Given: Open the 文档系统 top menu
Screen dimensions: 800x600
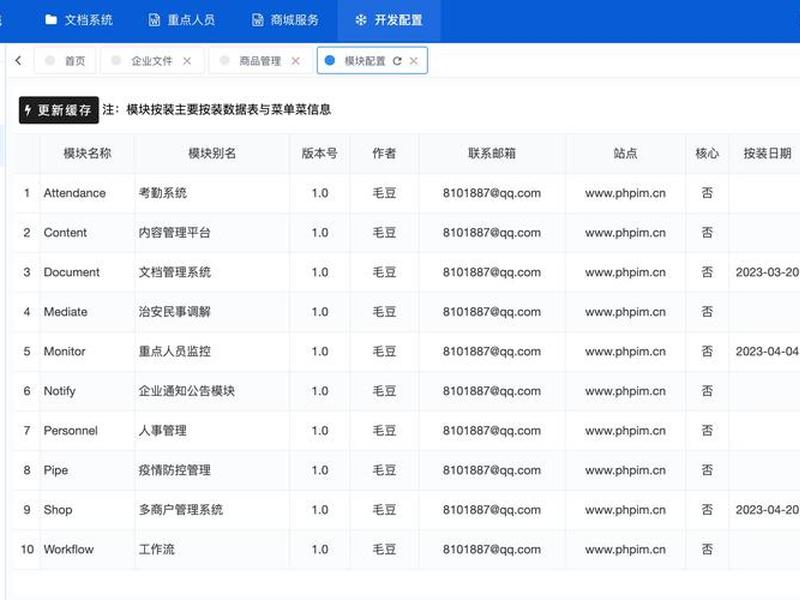Looking at the screenshot, I should [x=79, y=20].
